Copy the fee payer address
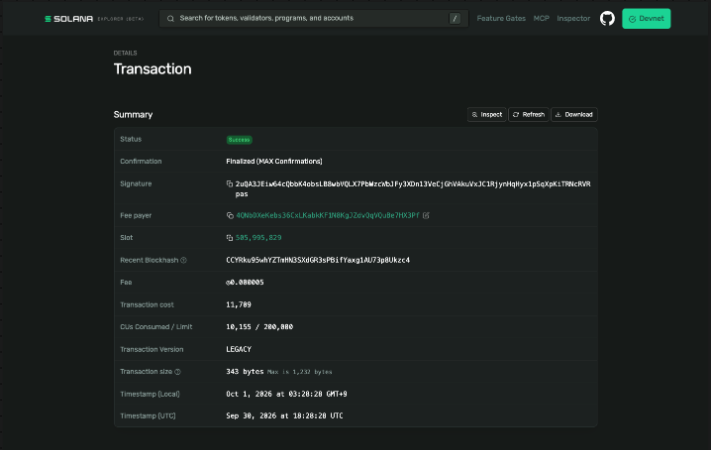 click(230, 215)
